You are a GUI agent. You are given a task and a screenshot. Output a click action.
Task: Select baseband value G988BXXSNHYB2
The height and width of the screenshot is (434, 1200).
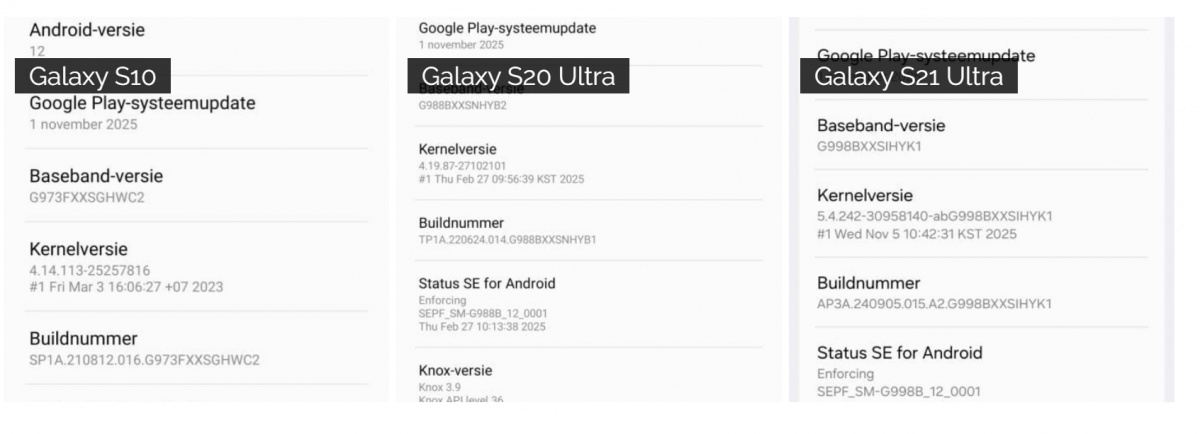click(x=463, y=105)
